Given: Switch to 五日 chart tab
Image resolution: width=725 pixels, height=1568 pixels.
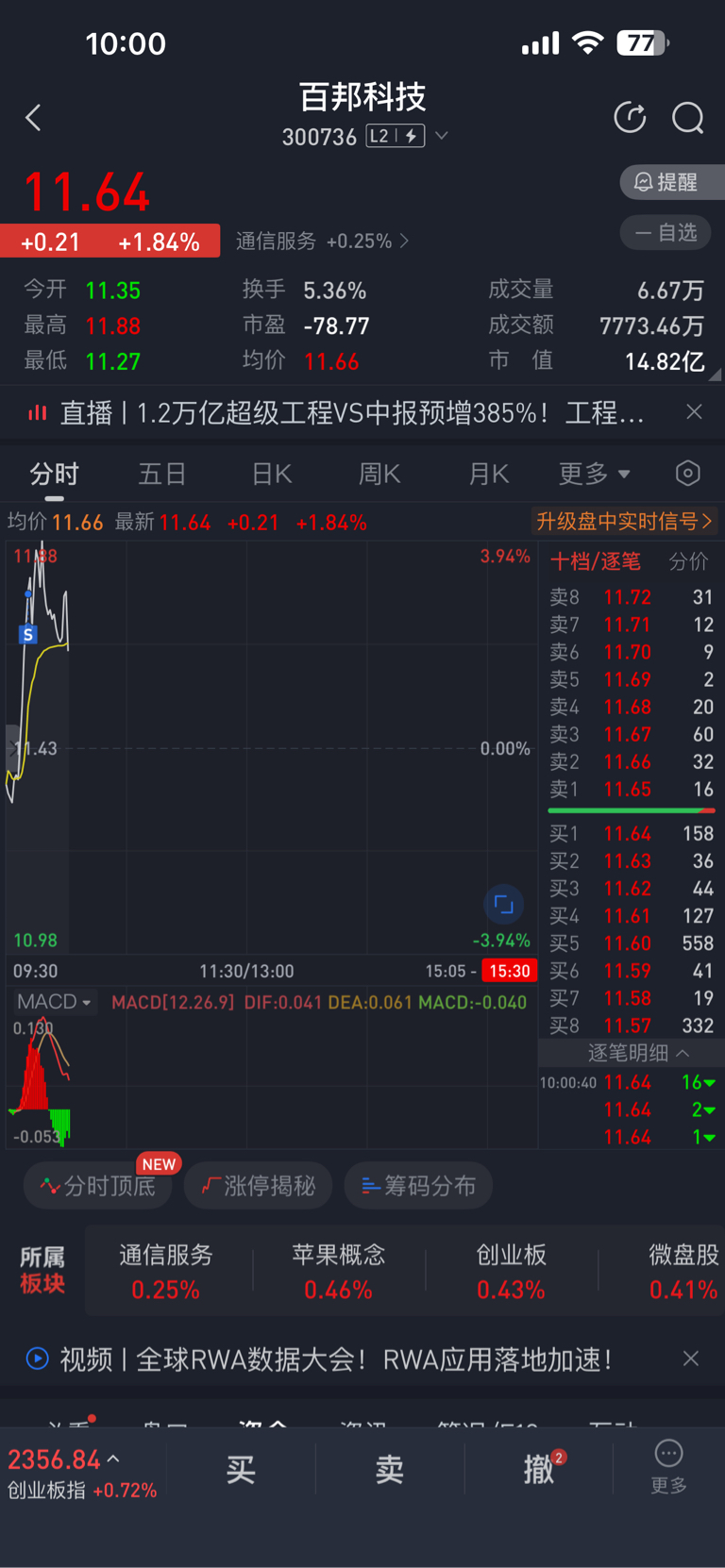Looking at the screenshot, I should pos(162,474).
